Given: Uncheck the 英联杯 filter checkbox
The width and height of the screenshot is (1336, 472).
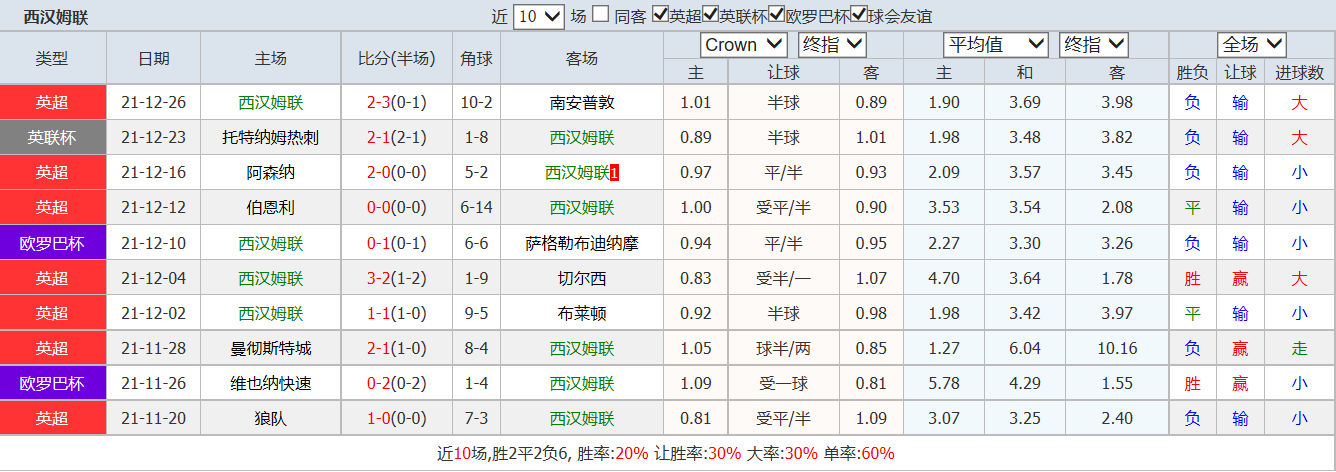Looking at the screenshot, I should point(711,15).
